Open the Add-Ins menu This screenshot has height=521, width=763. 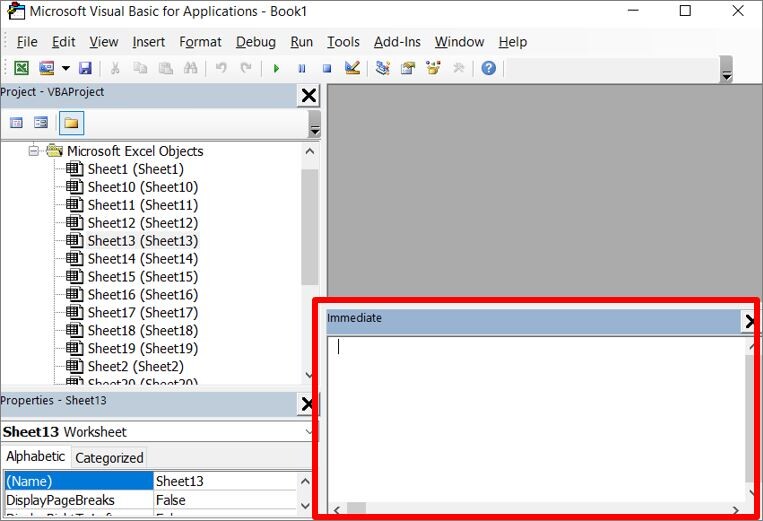397,42
